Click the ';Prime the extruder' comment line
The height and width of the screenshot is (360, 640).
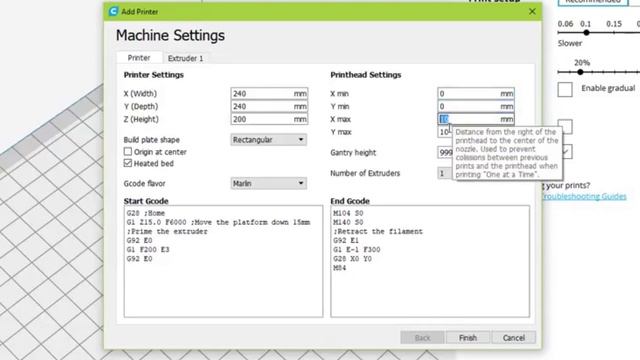(x=167, y=231)
